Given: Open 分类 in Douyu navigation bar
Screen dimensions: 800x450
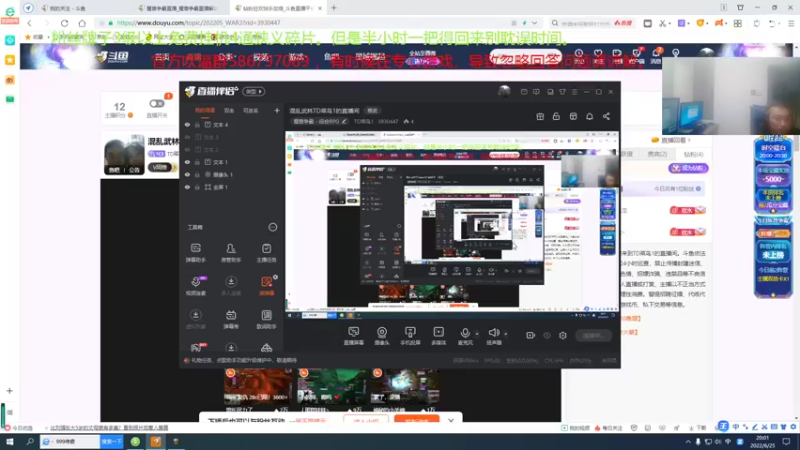Looking at the screenshot, I should click(226, 57).
